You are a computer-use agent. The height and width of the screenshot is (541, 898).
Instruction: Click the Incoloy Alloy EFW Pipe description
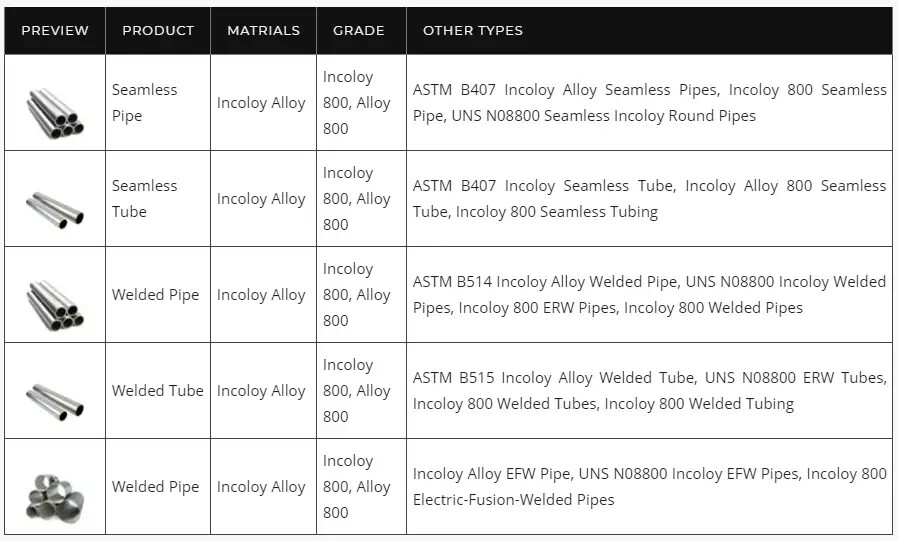tap(649, 487)
